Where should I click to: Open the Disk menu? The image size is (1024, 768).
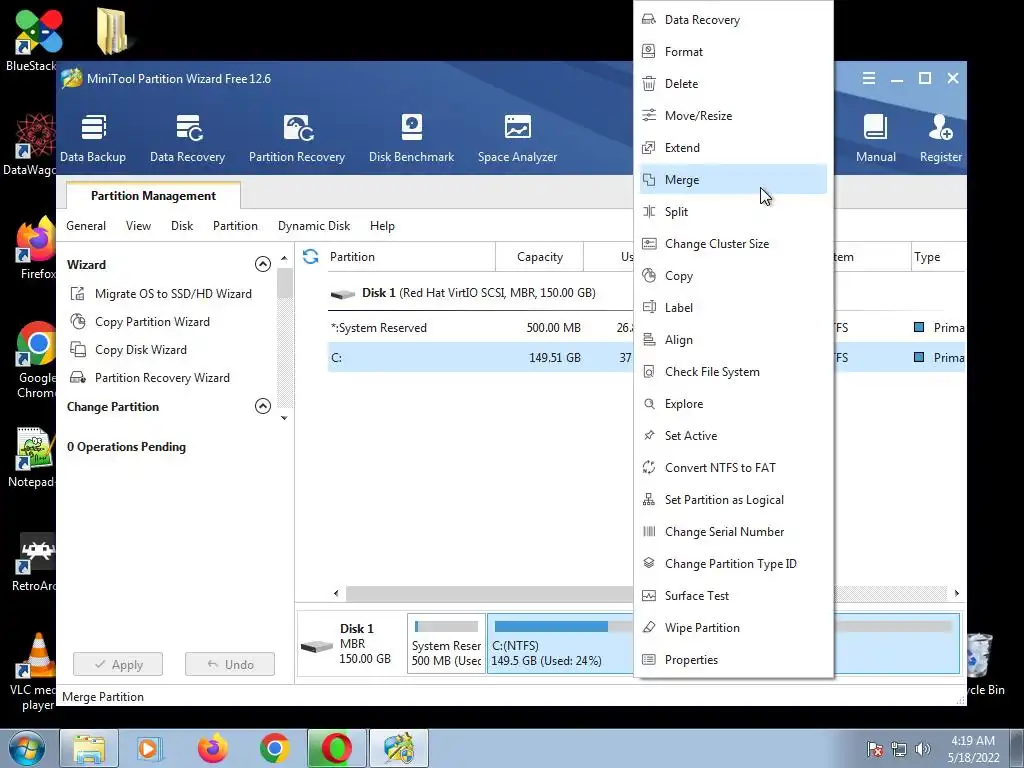click(x=182, y=226)
